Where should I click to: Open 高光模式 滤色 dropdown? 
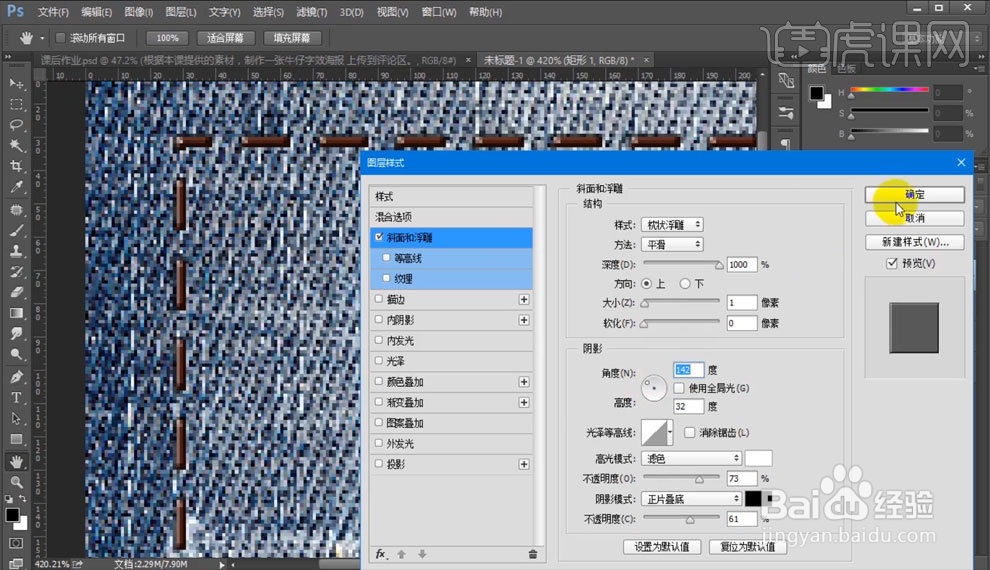(x=691, y=458)
